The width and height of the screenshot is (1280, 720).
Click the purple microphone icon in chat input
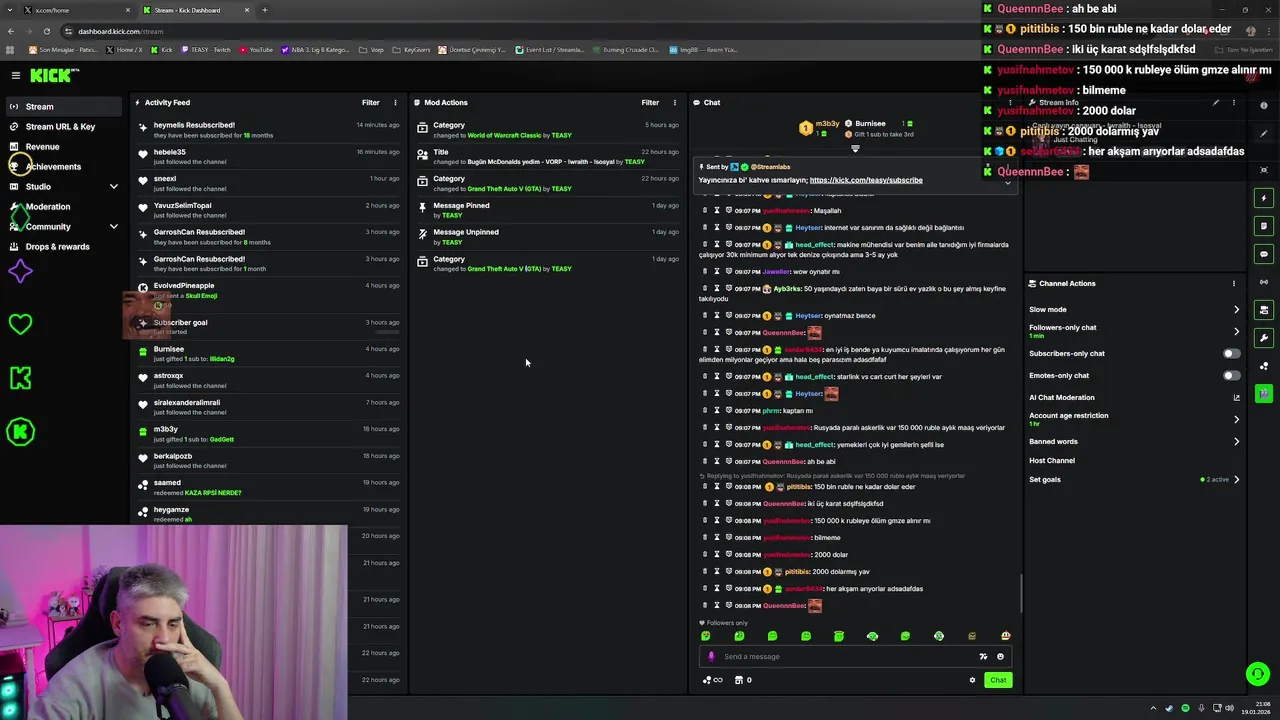[711, 657]
